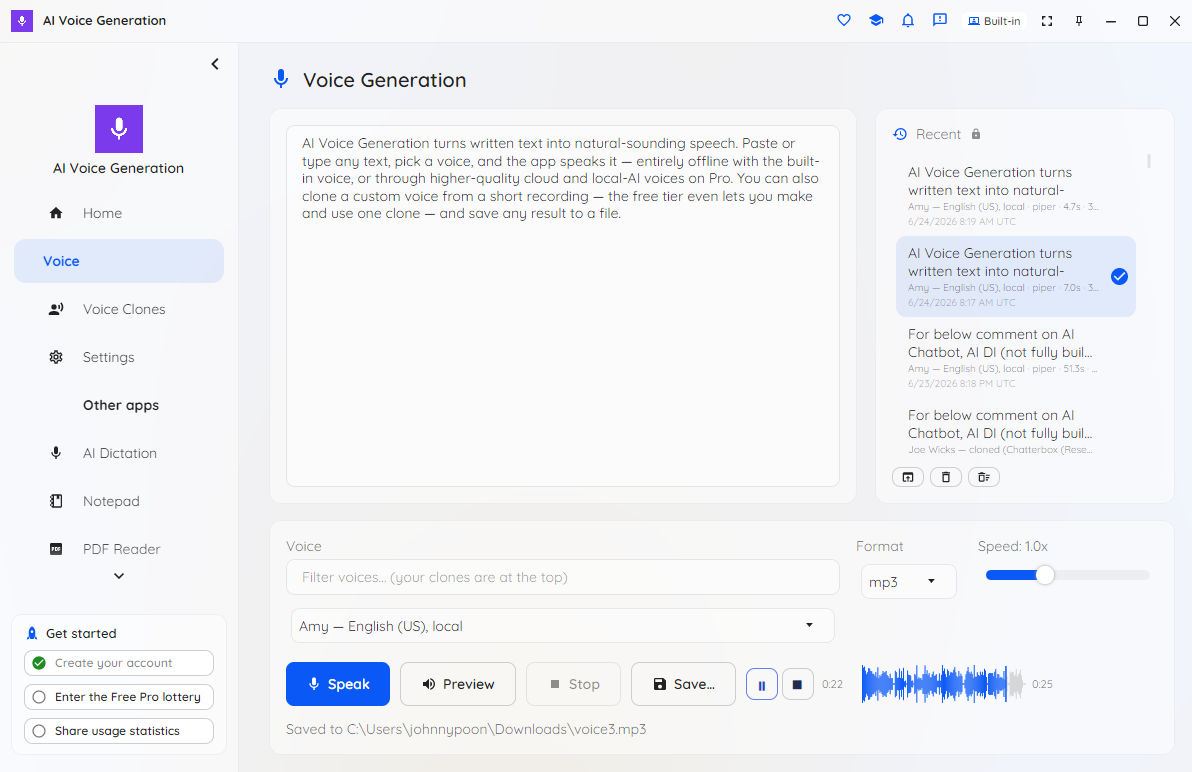
Task: Open the graduation cap tutorials icon
Action: (876, 21)
